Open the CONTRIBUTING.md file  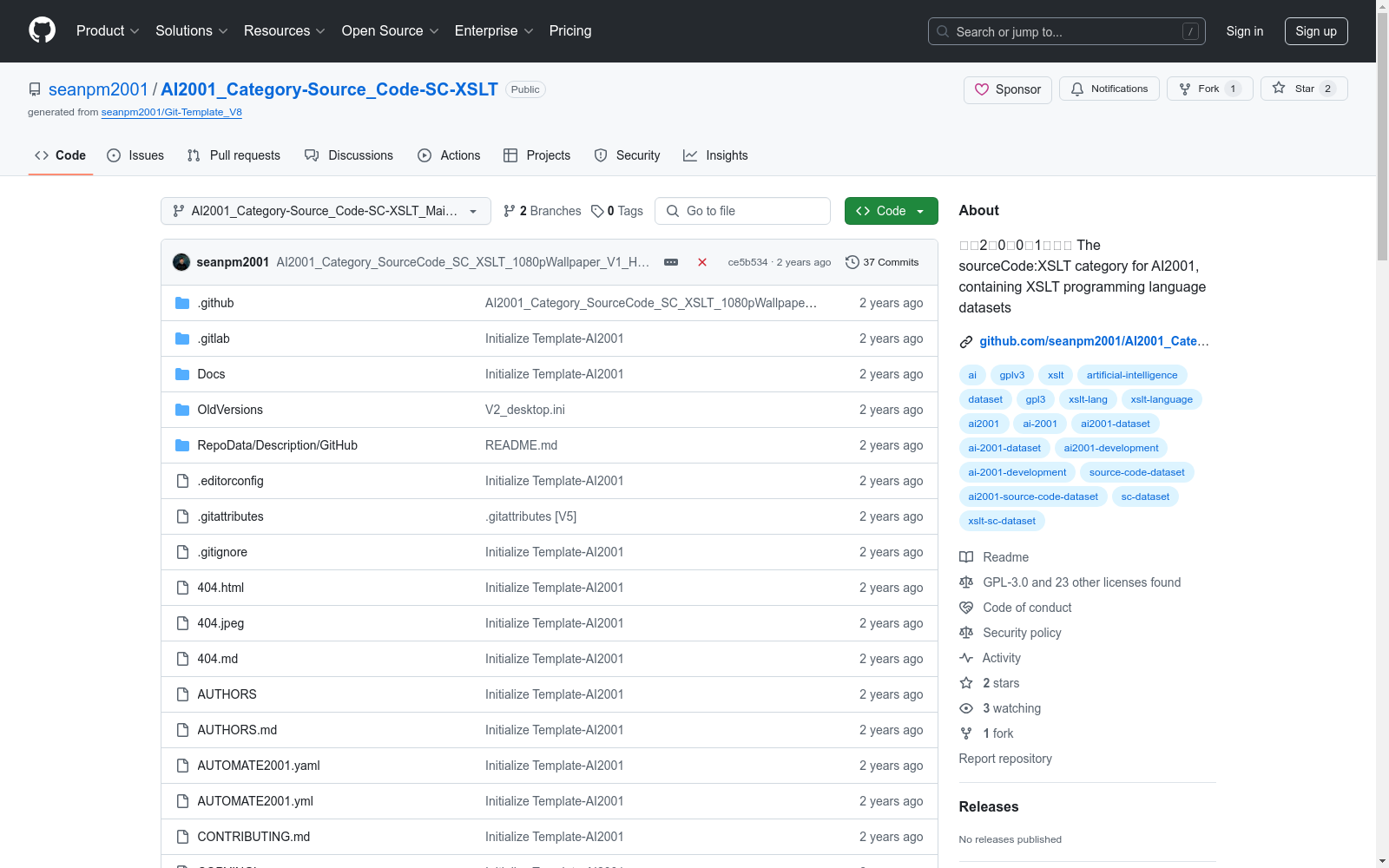(x=253, y=837)
